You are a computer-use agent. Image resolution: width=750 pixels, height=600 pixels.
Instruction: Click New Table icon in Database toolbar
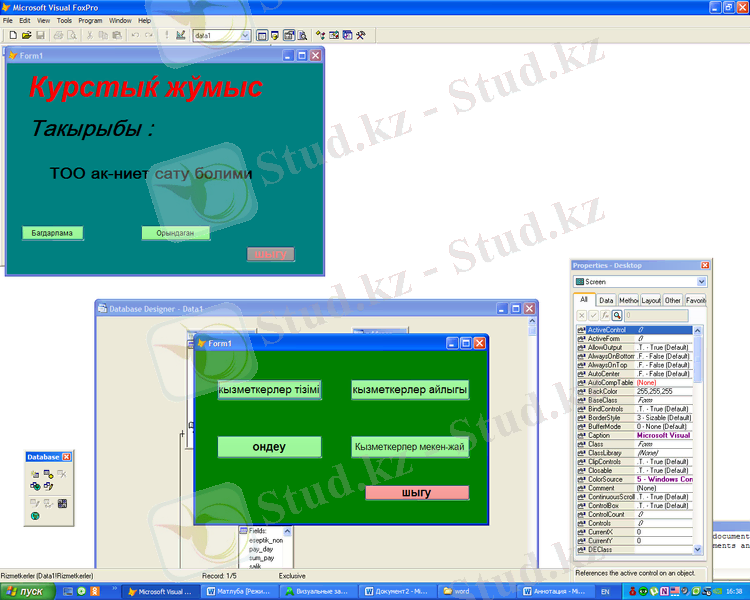point(35,474)
